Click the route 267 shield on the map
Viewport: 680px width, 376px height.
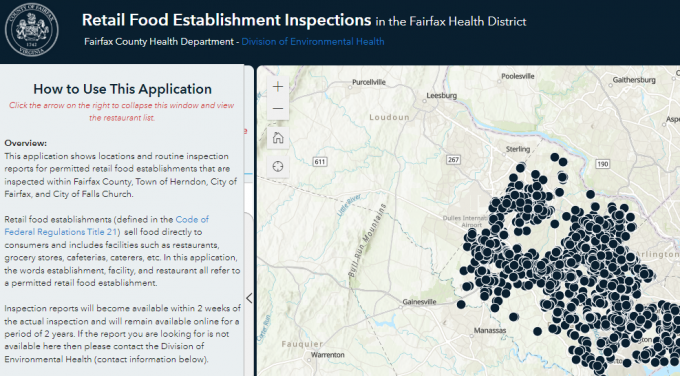click(453, 160)
